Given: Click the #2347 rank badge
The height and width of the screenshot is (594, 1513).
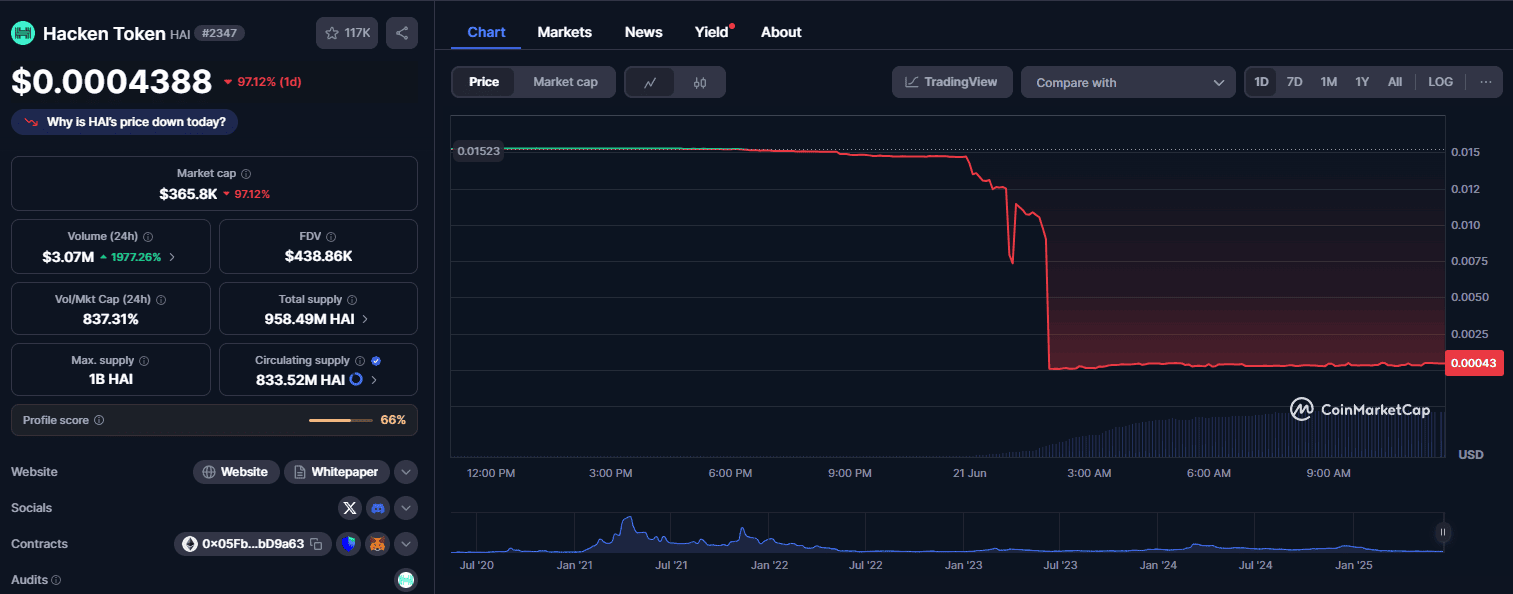Looking at the screenshot, I should (x=218, y=33).
